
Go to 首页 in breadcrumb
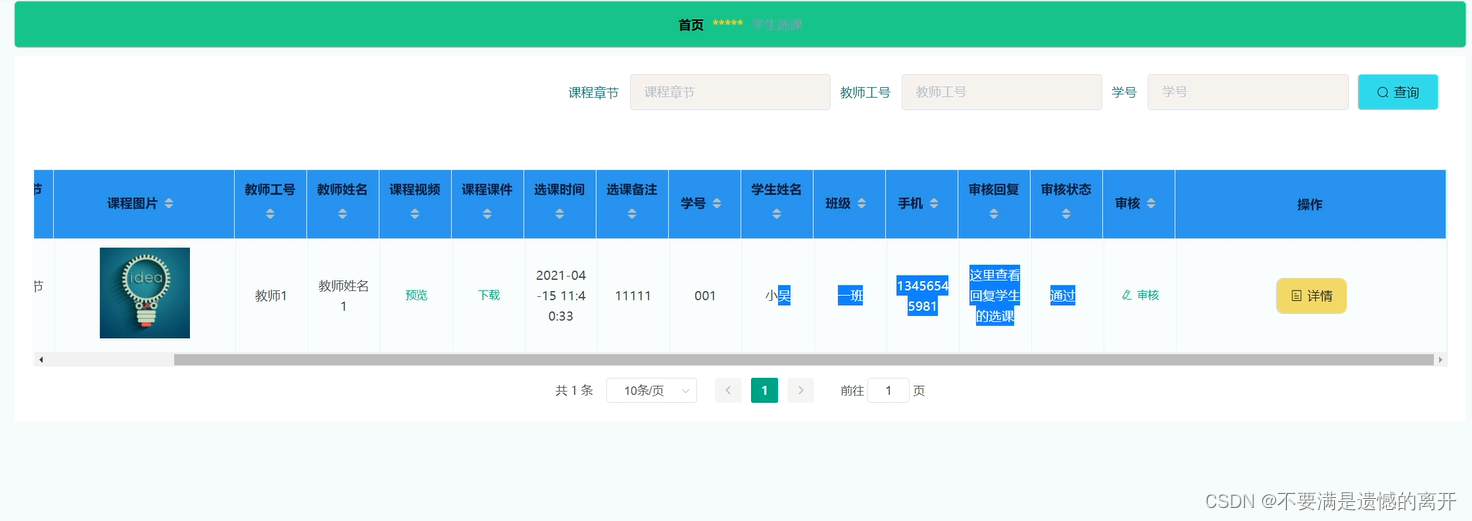[691, 25]
